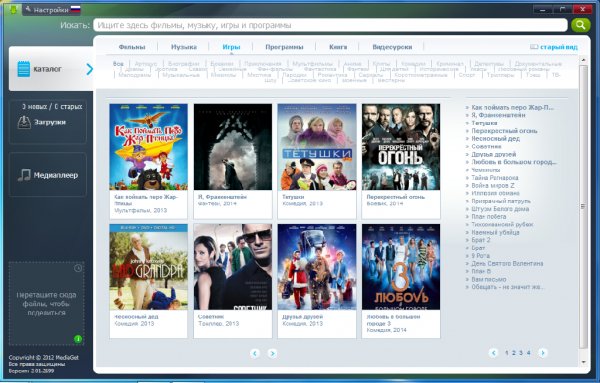Open the Тетушки movie poster
Image resolution: width=600 pixels, height=383 pixels.
(317, 147)
